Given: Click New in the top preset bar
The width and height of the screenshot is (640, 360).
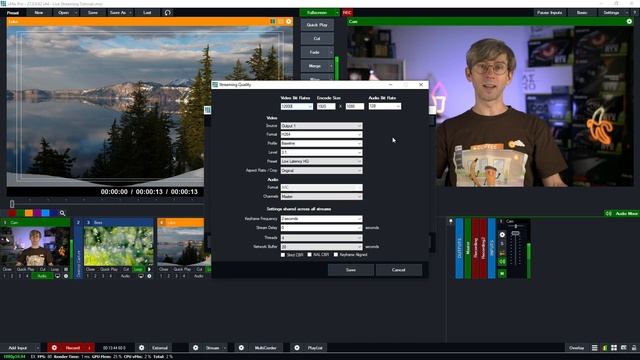Looking at the screenshot, I should 38,13.
